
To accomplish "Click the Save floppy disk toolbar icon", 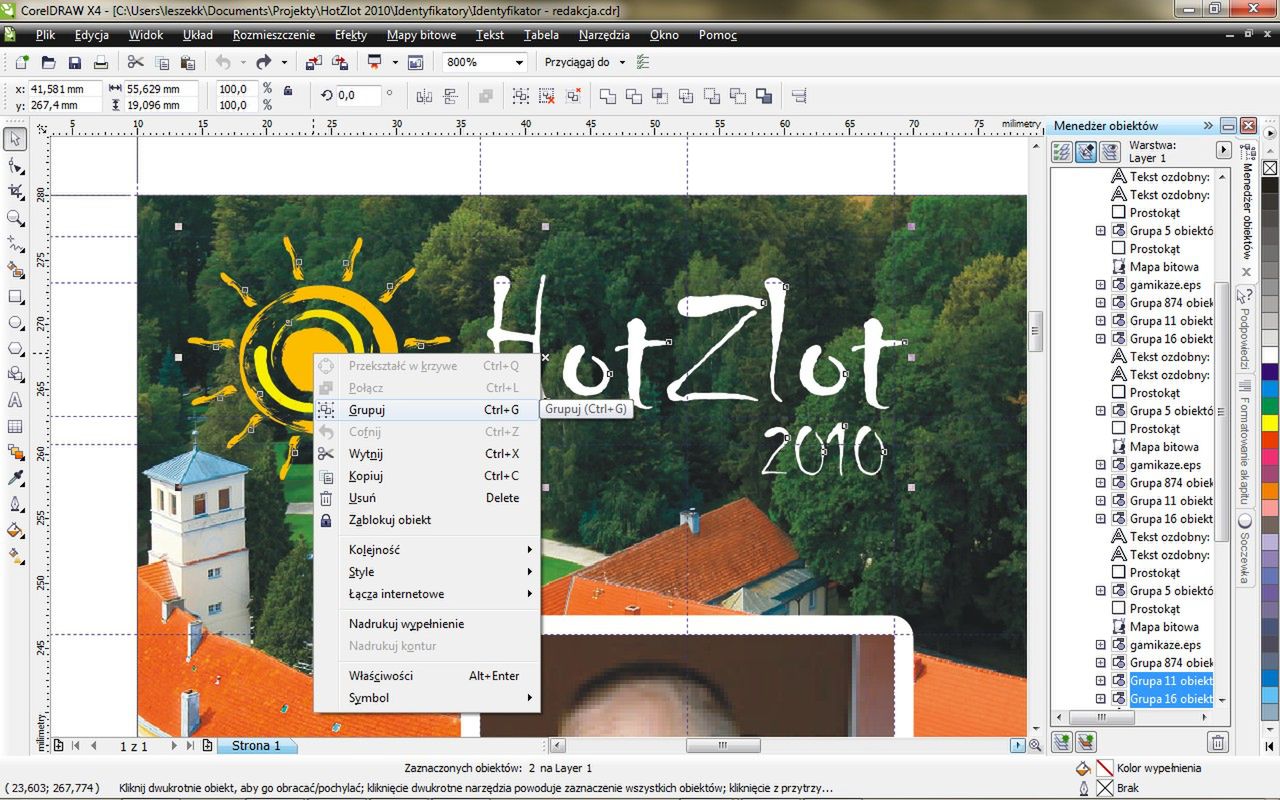I will 74,62.
